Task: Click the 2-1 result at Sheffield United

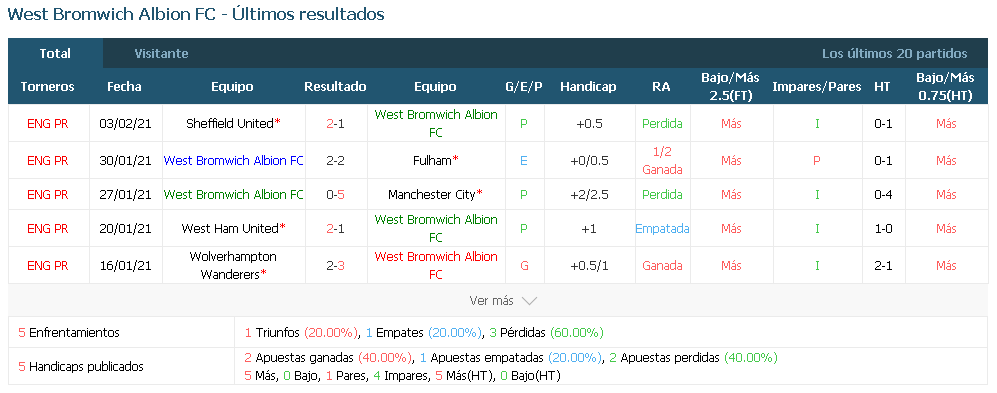Action: coord(335,123)
